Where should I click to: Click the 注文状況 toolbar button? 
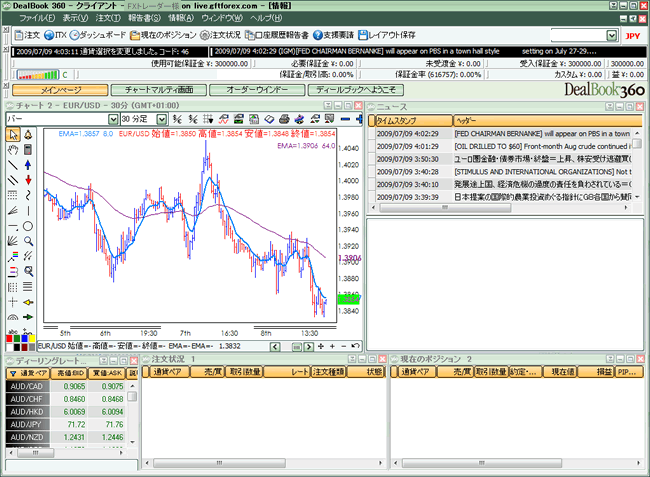point(220,35)
